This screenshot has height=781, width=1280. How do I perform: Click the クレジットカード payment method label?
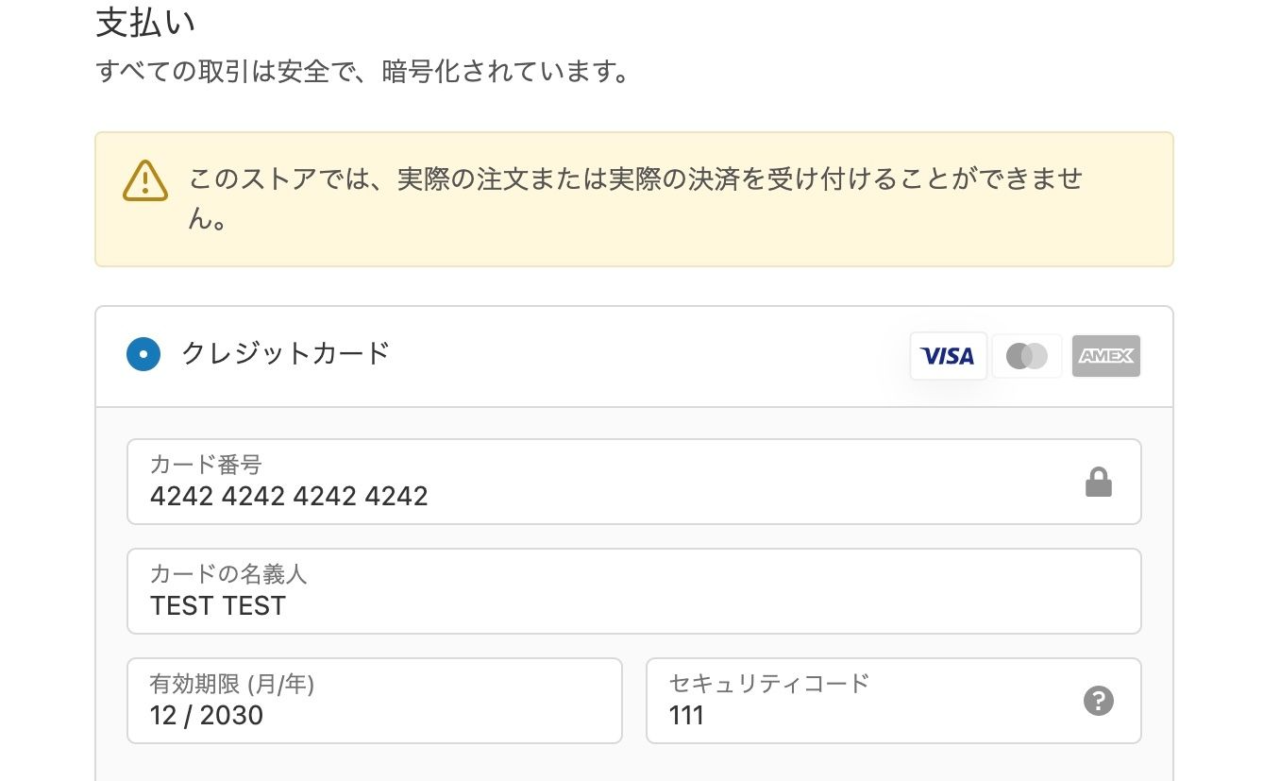(x=286, y=353)
